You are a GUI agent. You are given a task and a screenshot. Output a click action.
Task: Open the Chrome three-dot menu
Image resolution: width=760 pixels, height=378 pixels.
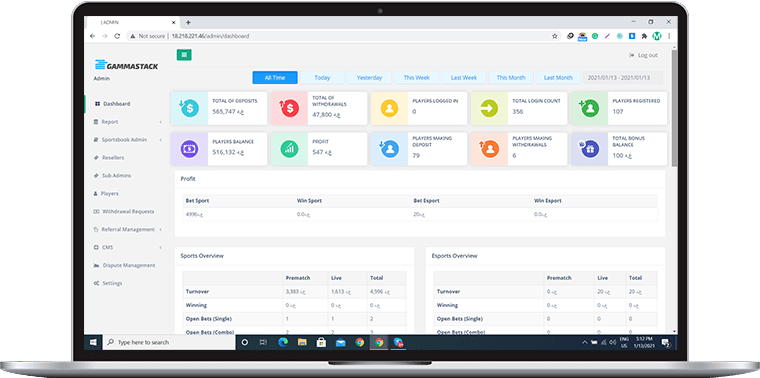click(x=669, y=36)
